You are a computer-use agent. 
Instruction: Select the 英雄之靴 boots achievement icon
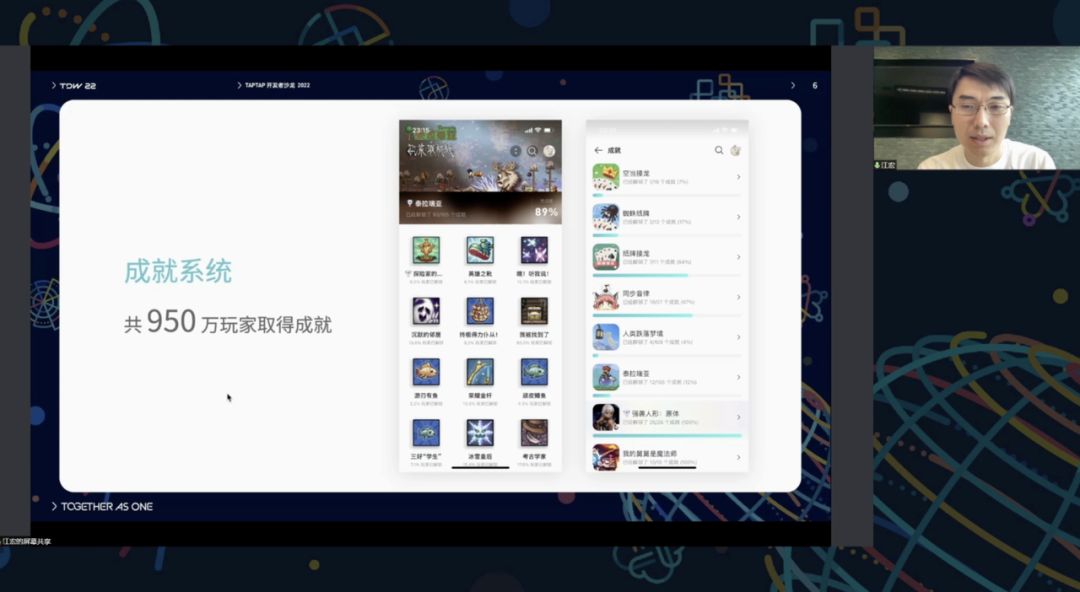479,250
